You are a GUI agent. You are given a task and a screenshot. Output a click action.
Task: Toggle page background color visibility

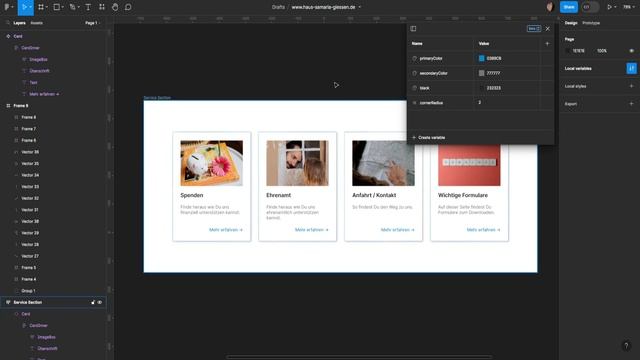(x=631, y=51)
